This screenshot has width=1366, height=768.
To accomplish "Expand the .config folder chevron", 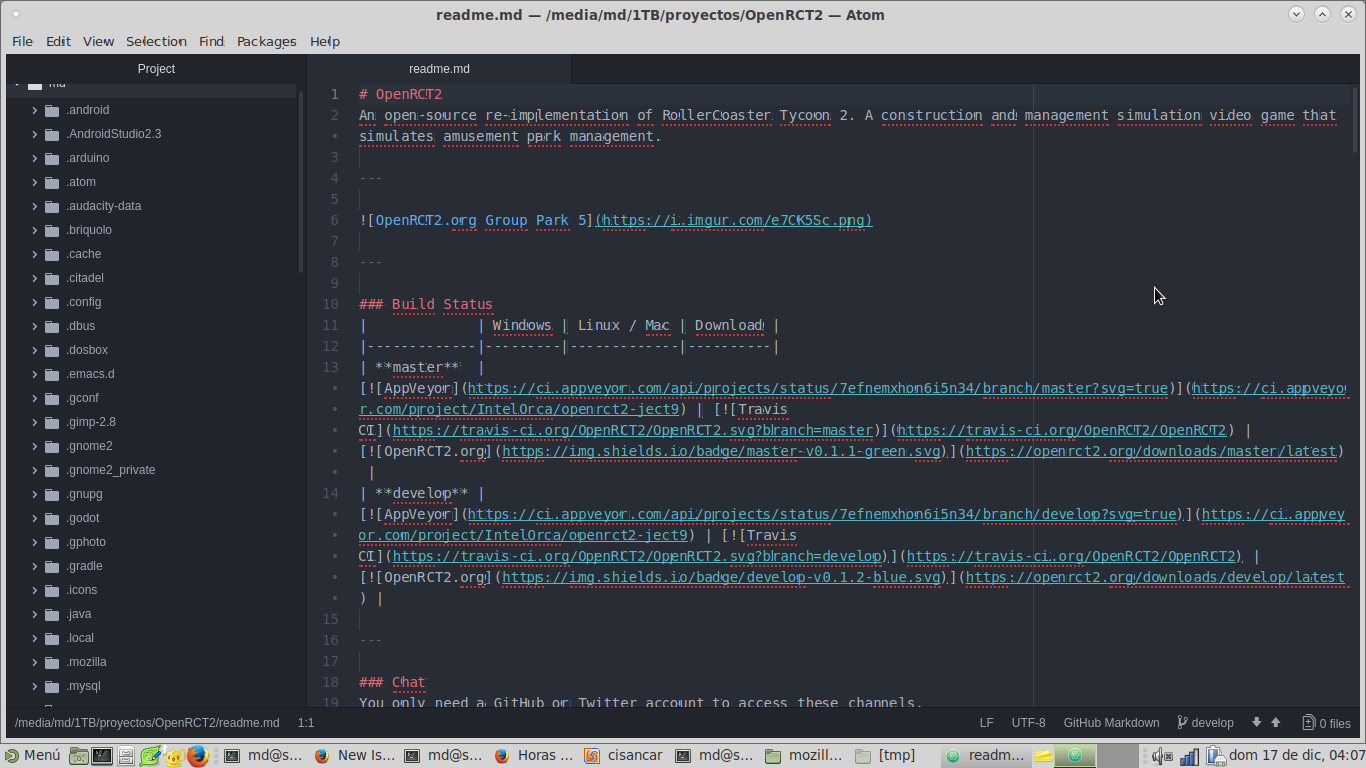I will pos(35,302).
